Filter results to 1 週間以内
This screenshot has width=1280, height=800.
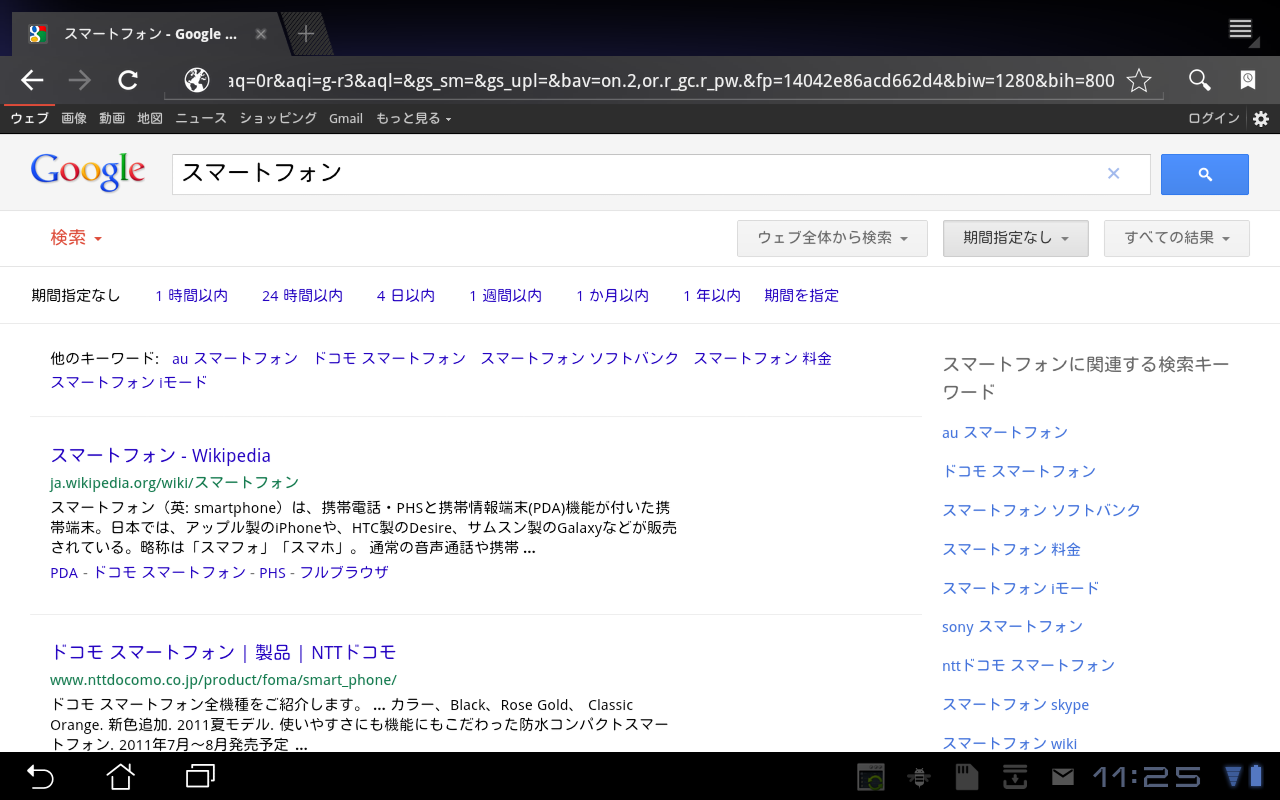tap(505, 295)
